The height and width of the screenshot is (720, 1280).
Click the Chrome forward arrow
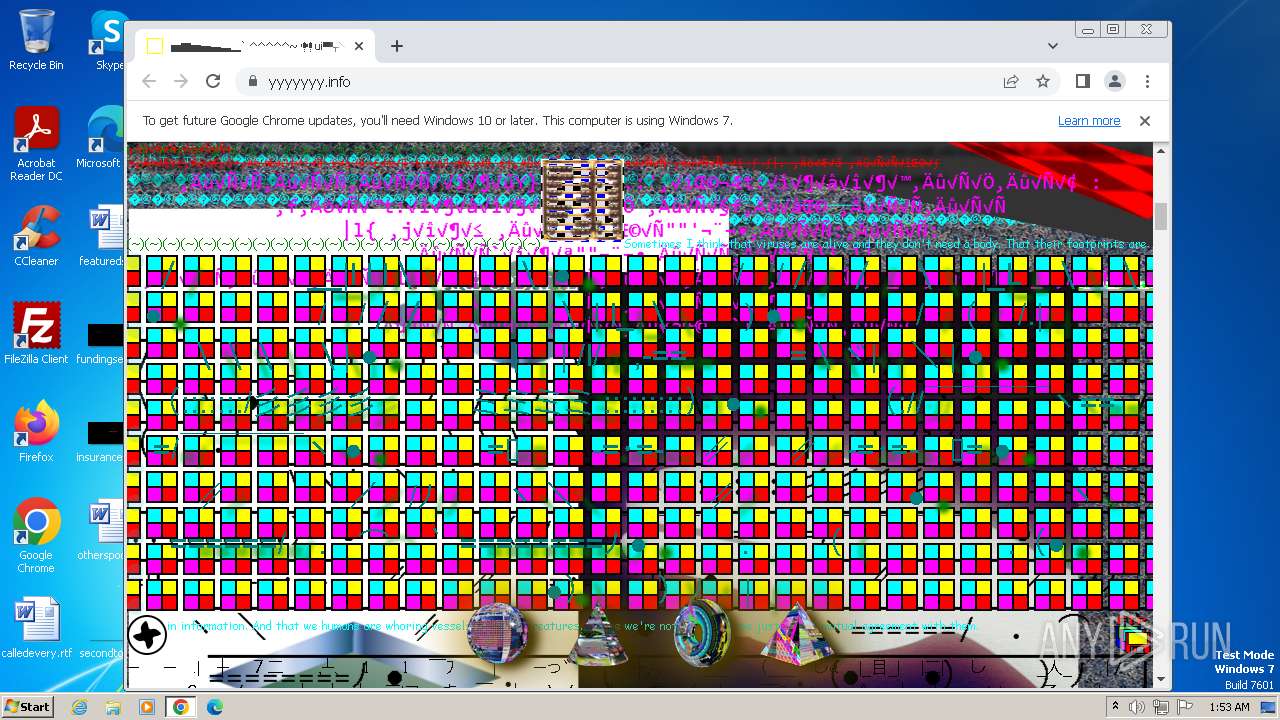pos(181,82)
